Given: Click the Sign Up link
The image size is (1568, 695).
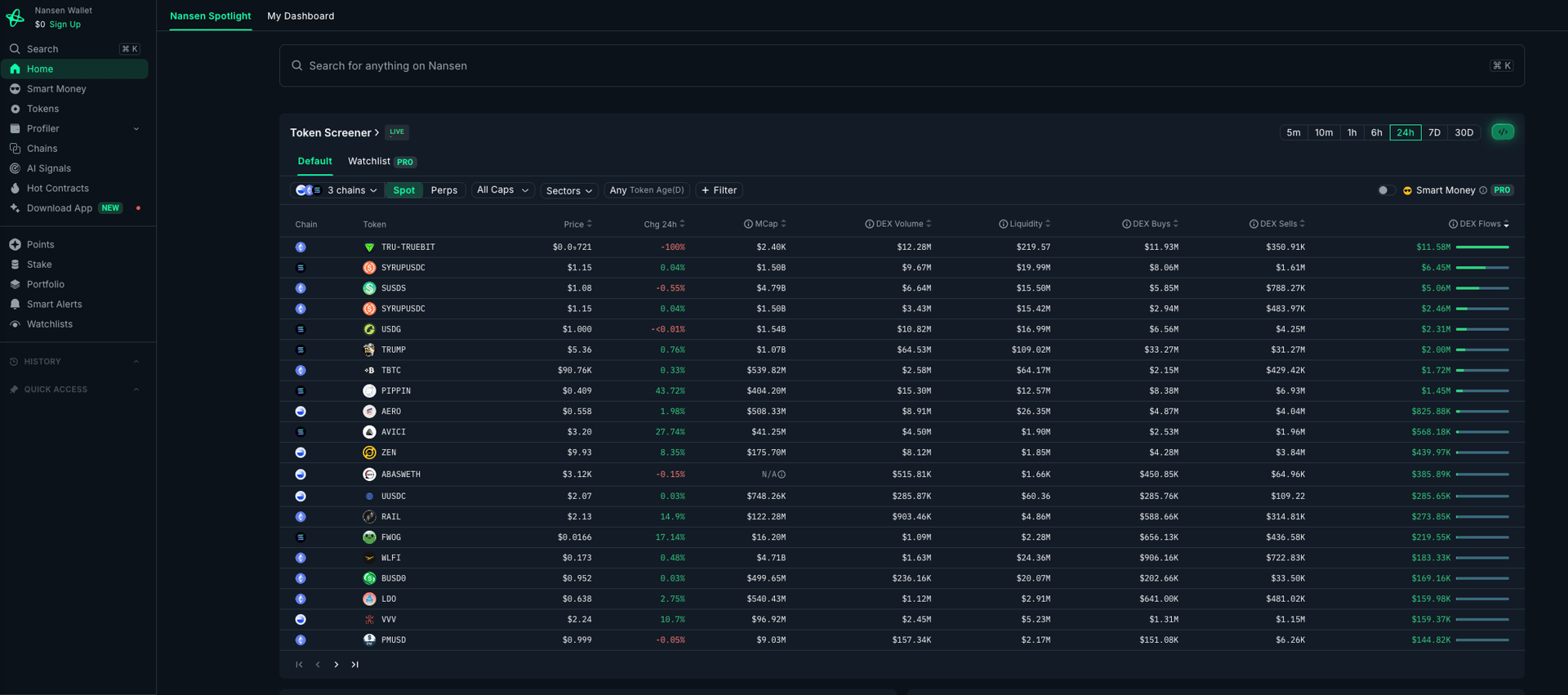Looking at the screenshot, I should click(x=65, y=25).
